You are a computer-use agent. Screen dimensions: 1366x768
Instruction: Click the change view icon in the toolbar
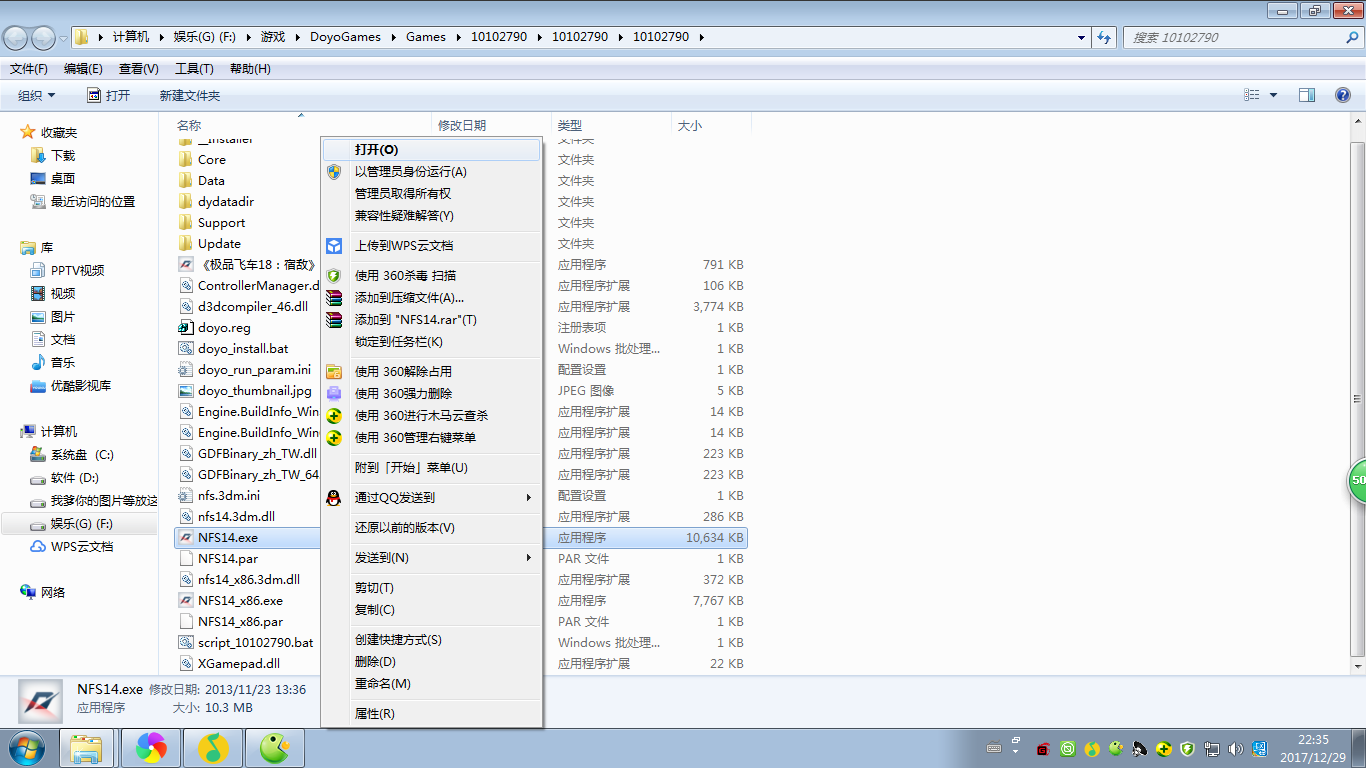point(1251,95)
